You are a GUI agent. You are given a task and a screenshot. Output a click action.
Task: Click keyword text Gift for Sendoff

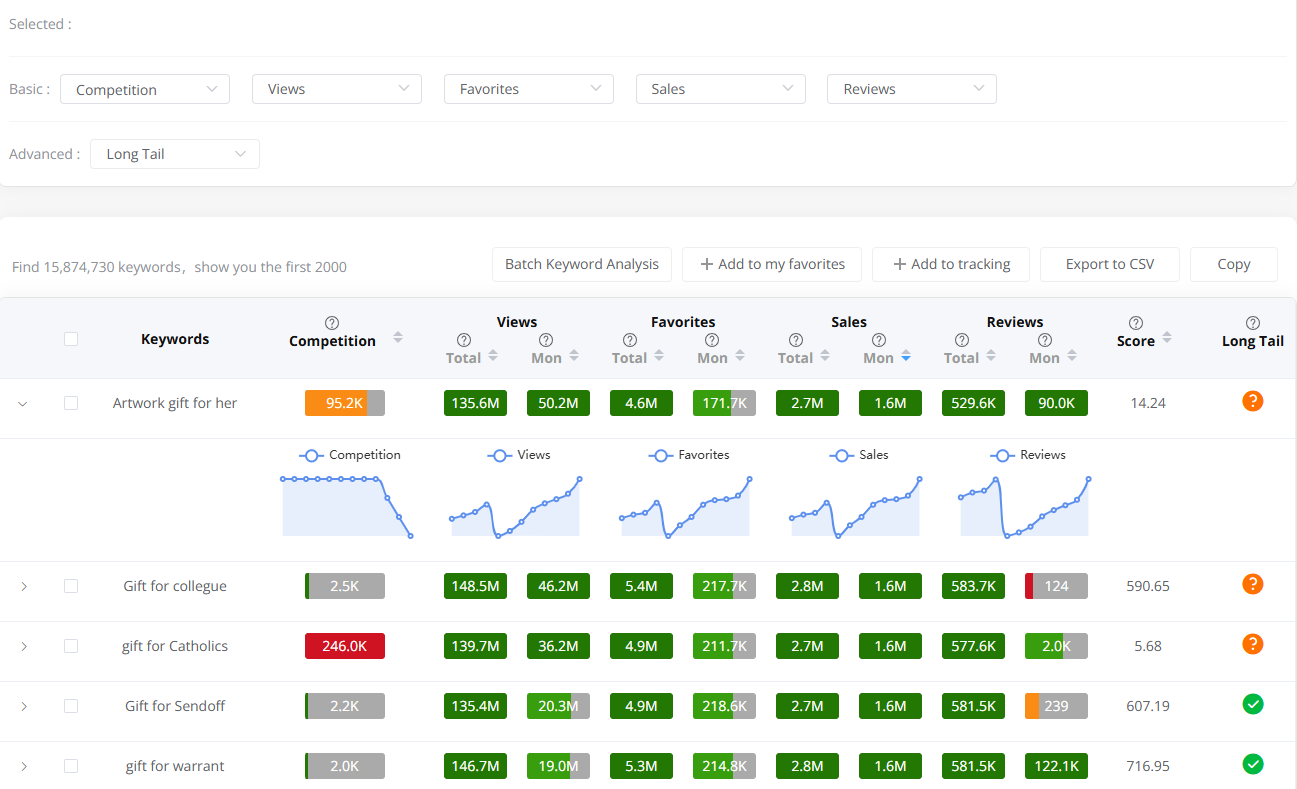click(175, 706)
